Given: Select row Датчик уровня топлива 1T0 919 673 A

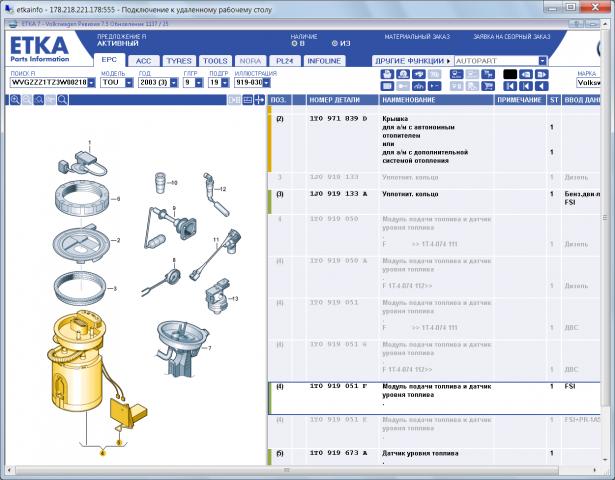Looking at the screenshot, I should (x=433, y=457).
